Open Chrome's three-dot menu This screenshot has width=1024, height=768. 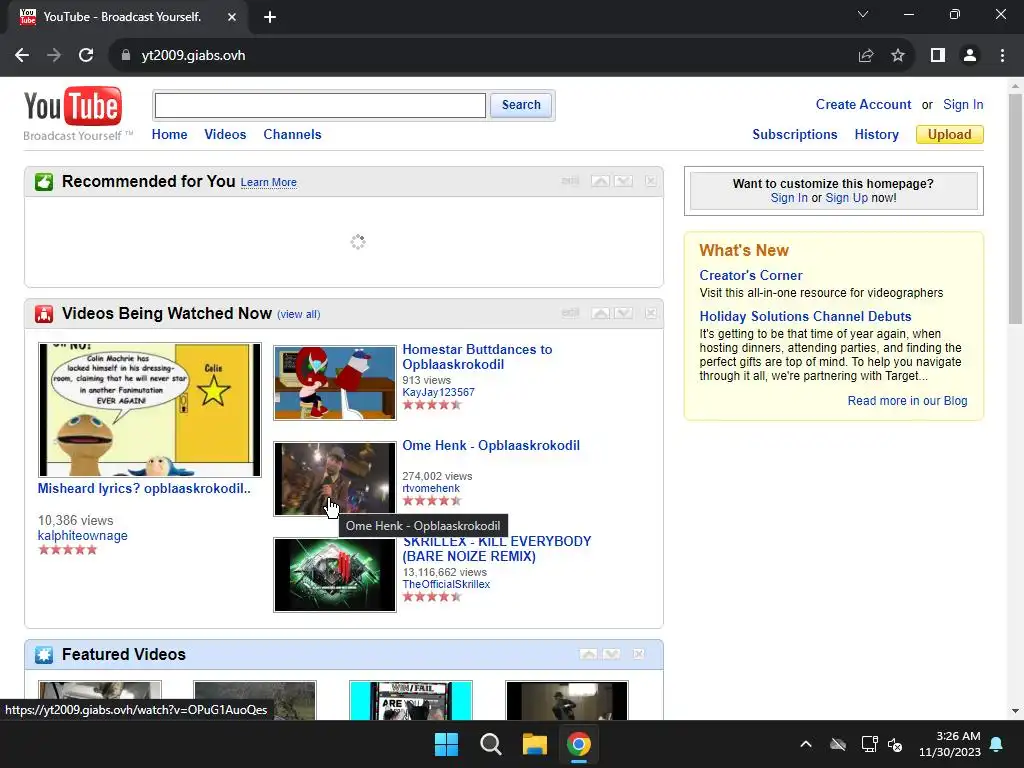1002,56
